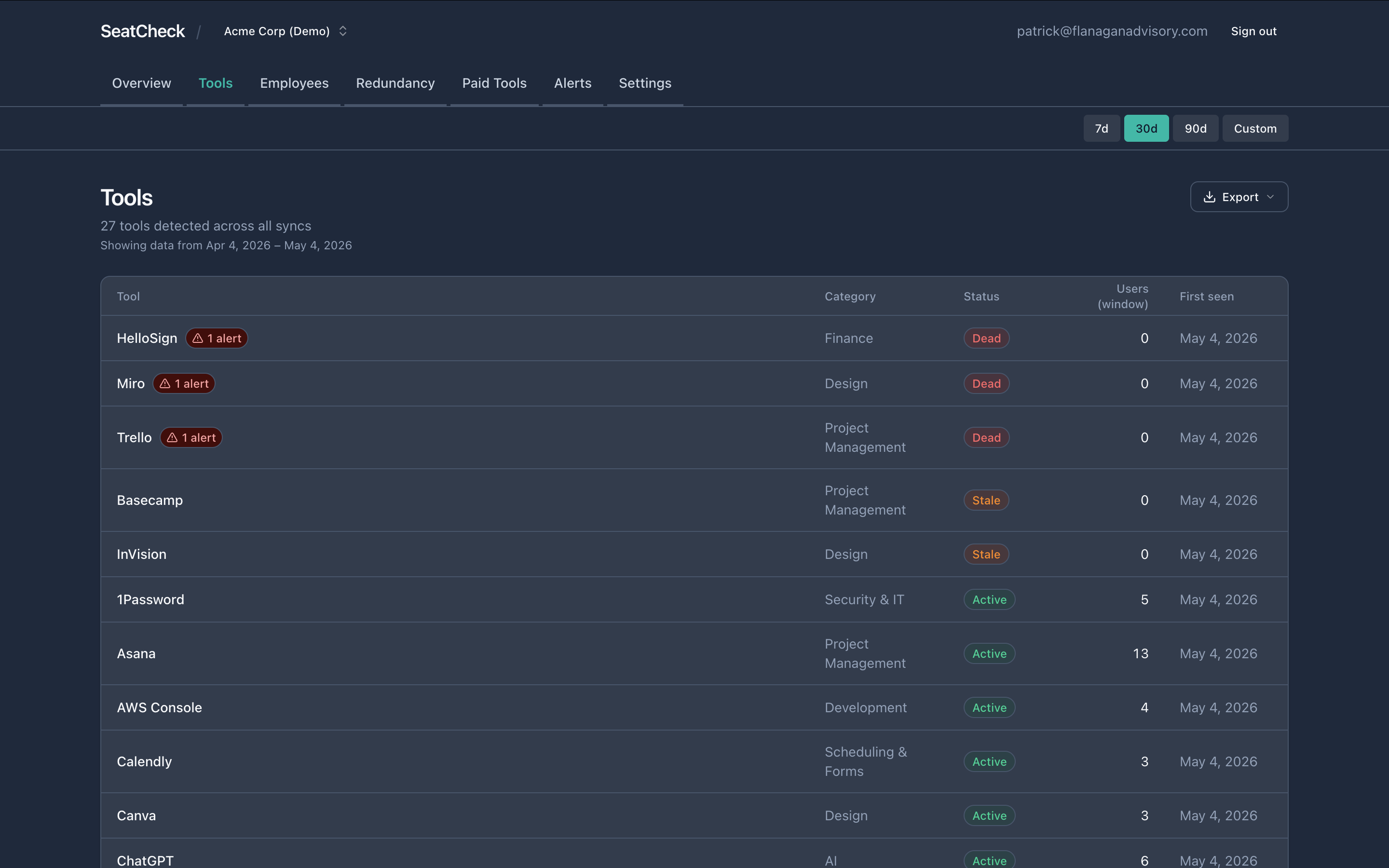Select the Tools tab
The image size is (1389, 868).
tap(215, 83)
